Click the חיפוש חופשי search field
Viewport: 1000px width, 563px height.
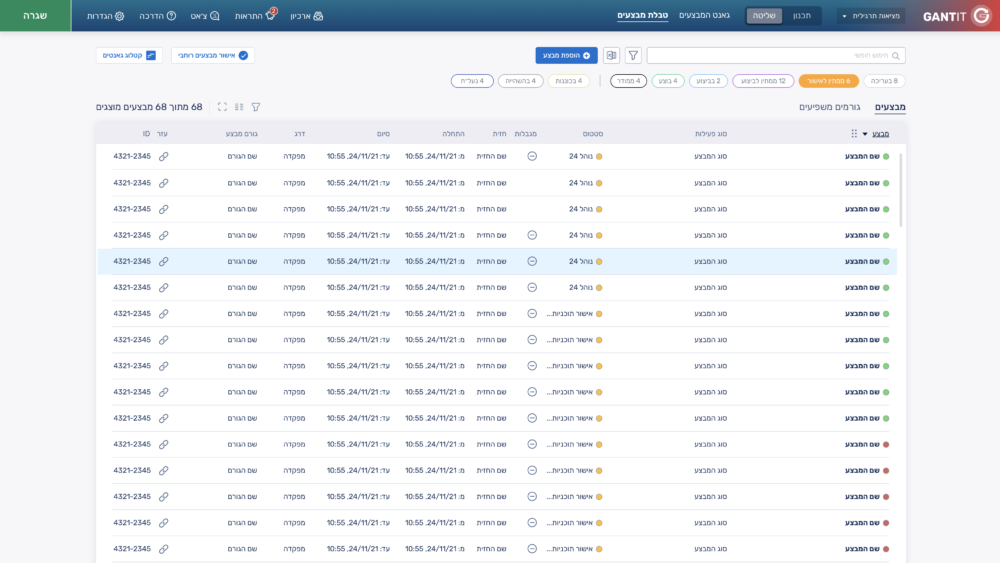[776, 55]
